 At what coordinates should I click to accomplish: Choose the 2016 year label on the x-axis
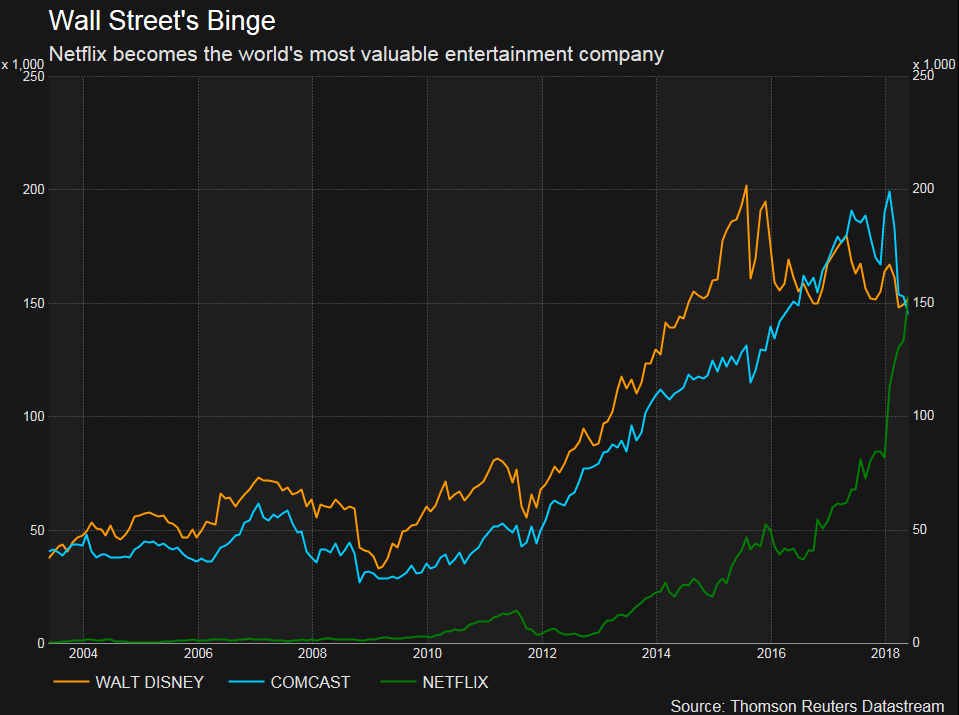[x=770, y=654]
